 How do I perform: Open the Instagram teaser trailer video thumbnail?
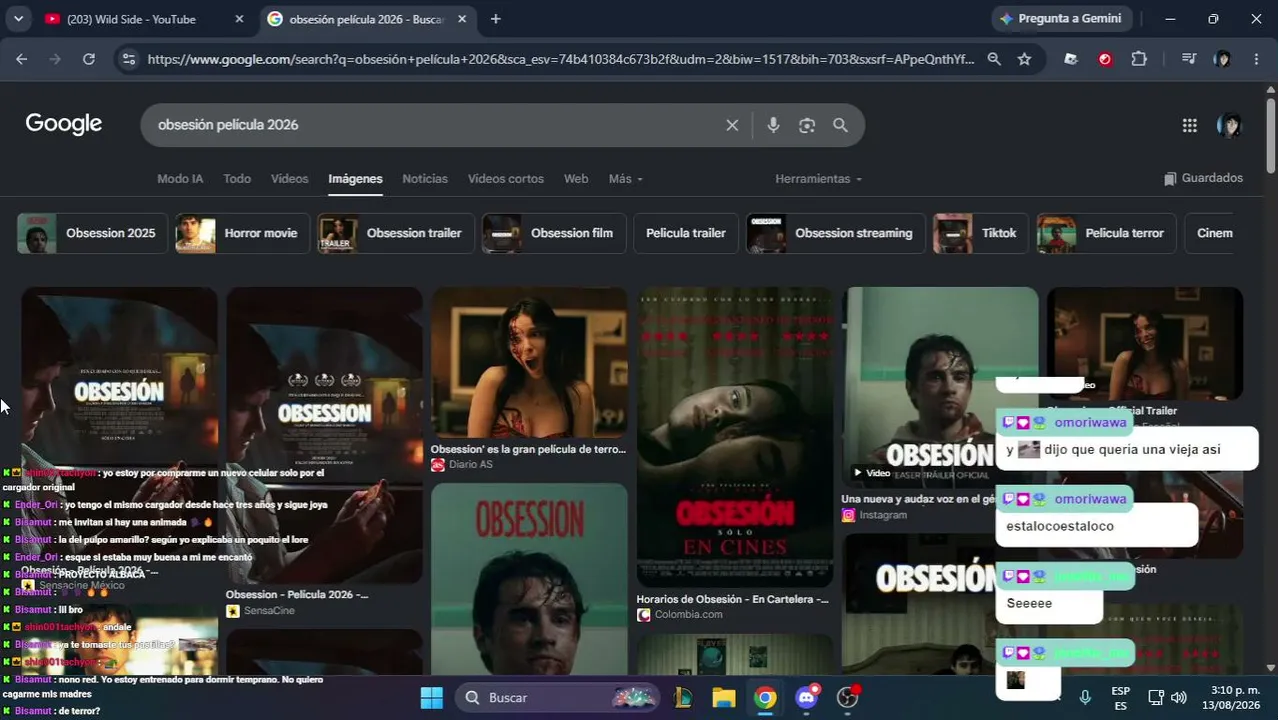tap(938, 387)
